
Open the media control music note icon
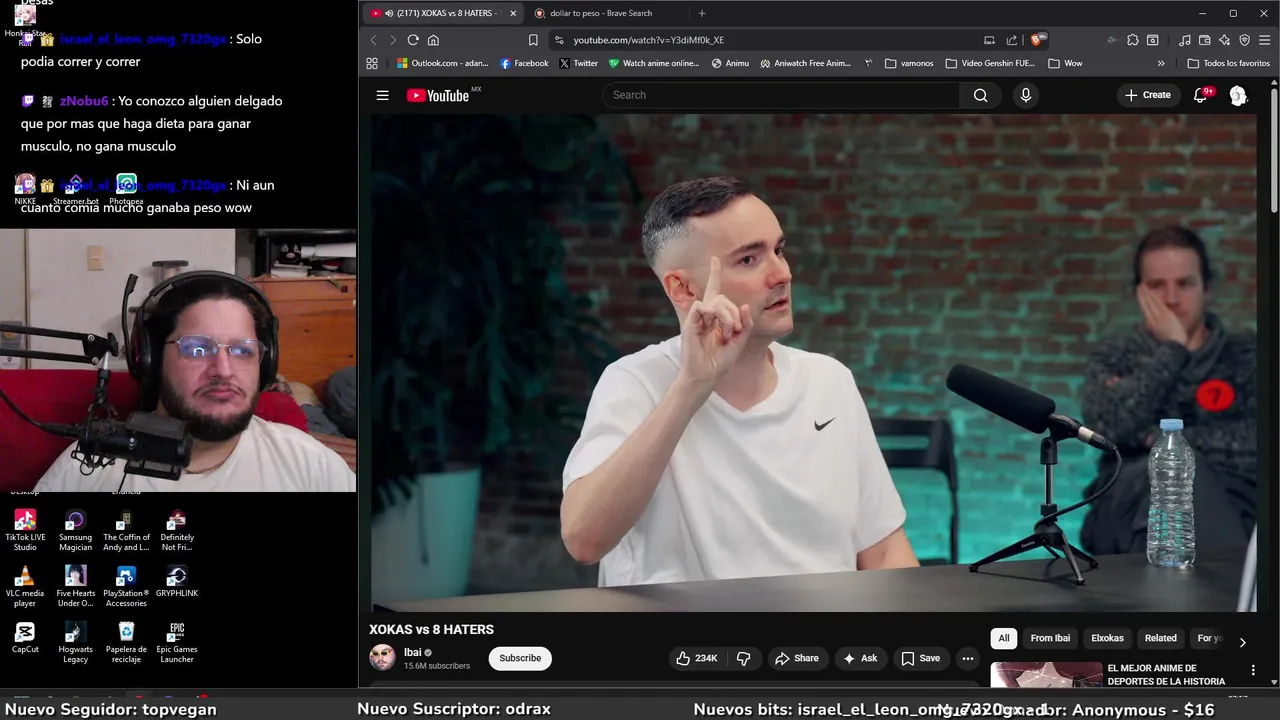pos(1185,40)
